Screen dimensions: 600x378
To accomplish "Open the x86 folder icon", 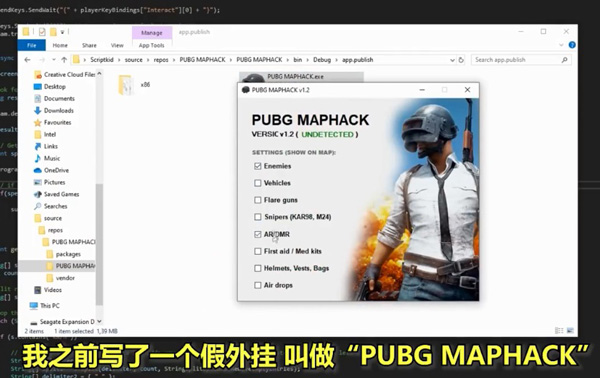I will click(126, 85).
